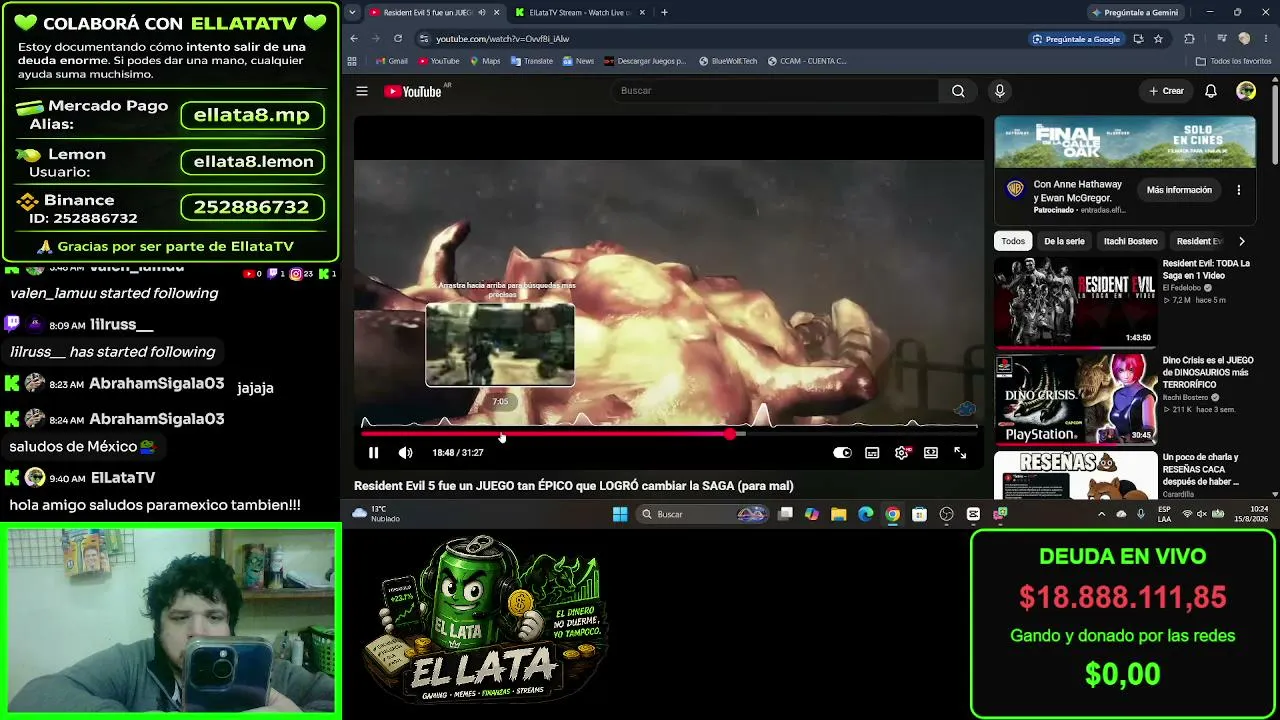1280x720 pixels.
Task: Open the Todos los favoritos folder
Action: [x=1234, y=61]
